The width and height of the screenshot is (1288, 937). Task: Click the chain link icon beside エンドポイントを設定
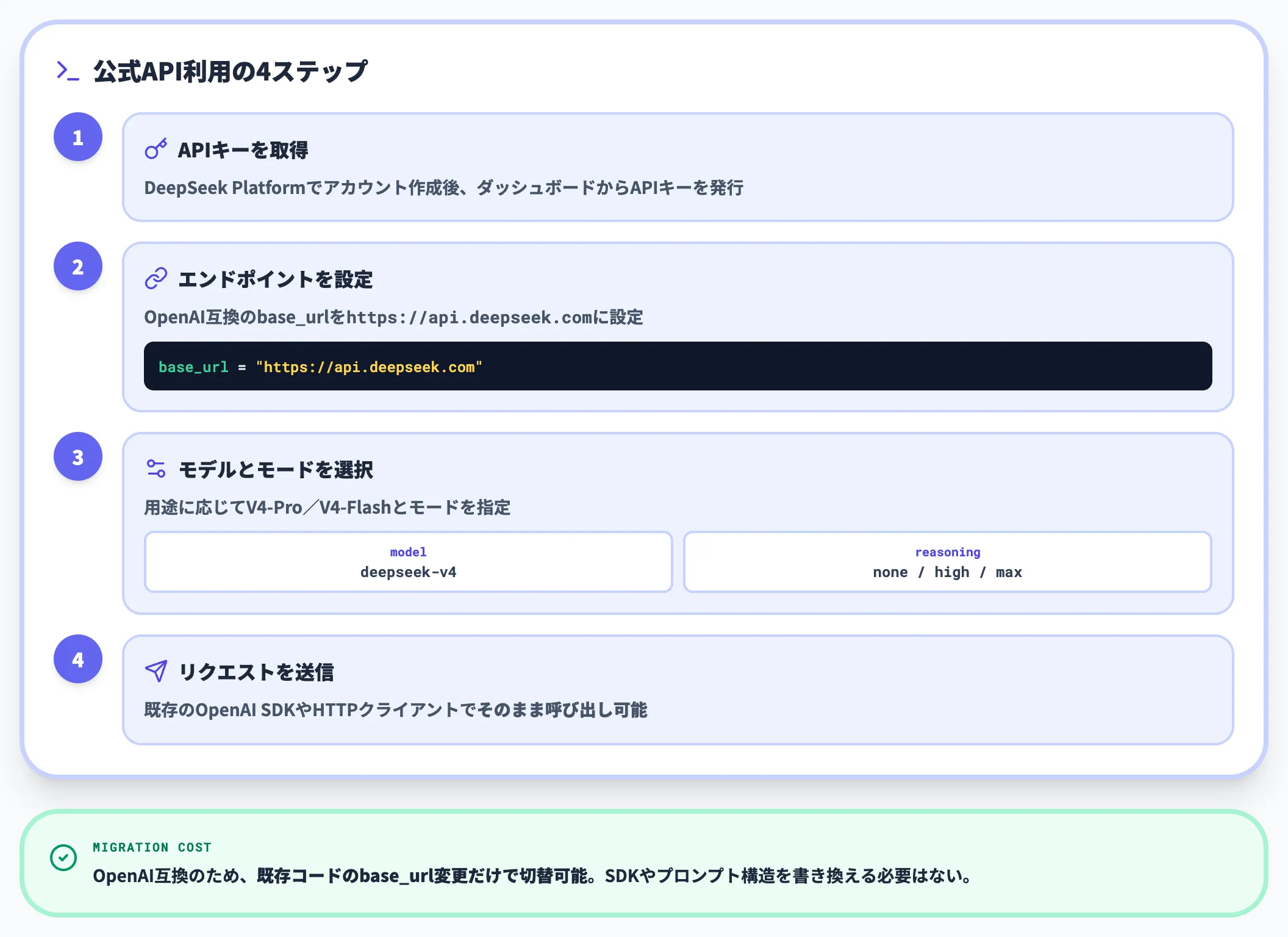[156, 278]
